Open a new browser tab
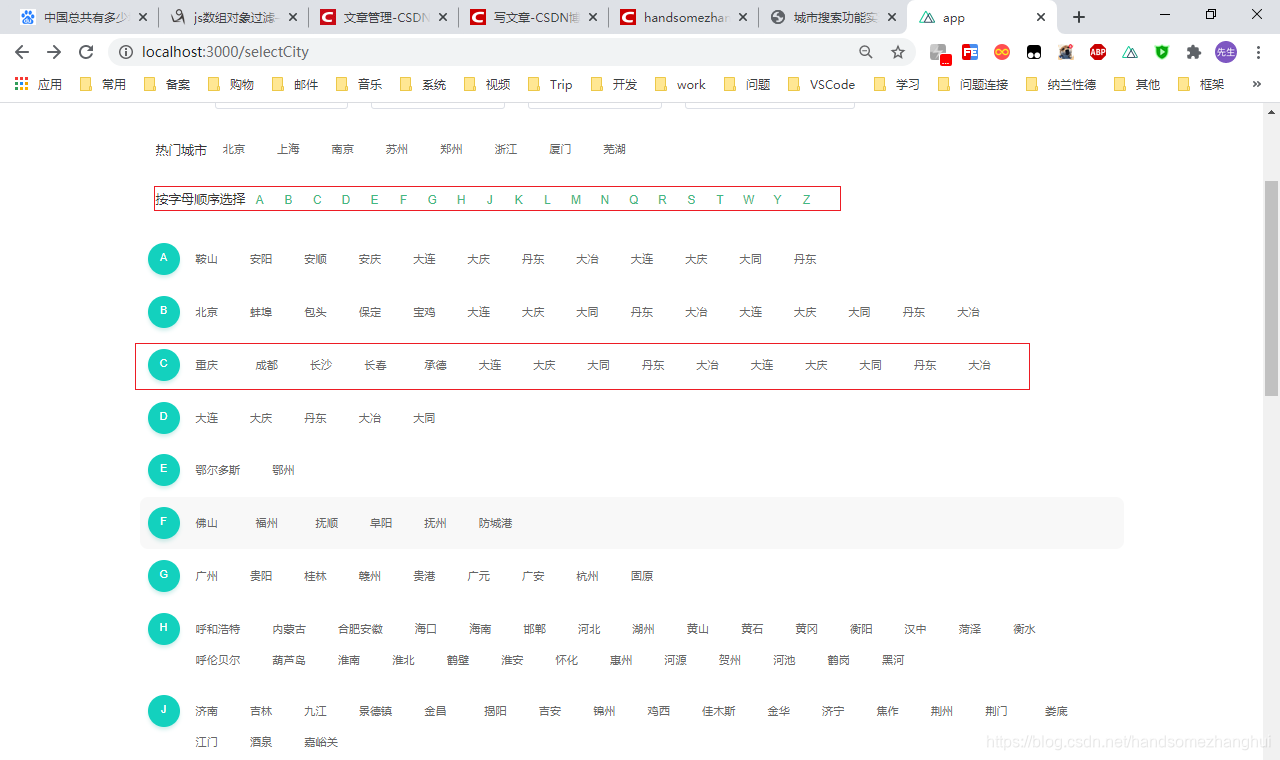This screenshot has width=1280, height=760. [1079, 17]
